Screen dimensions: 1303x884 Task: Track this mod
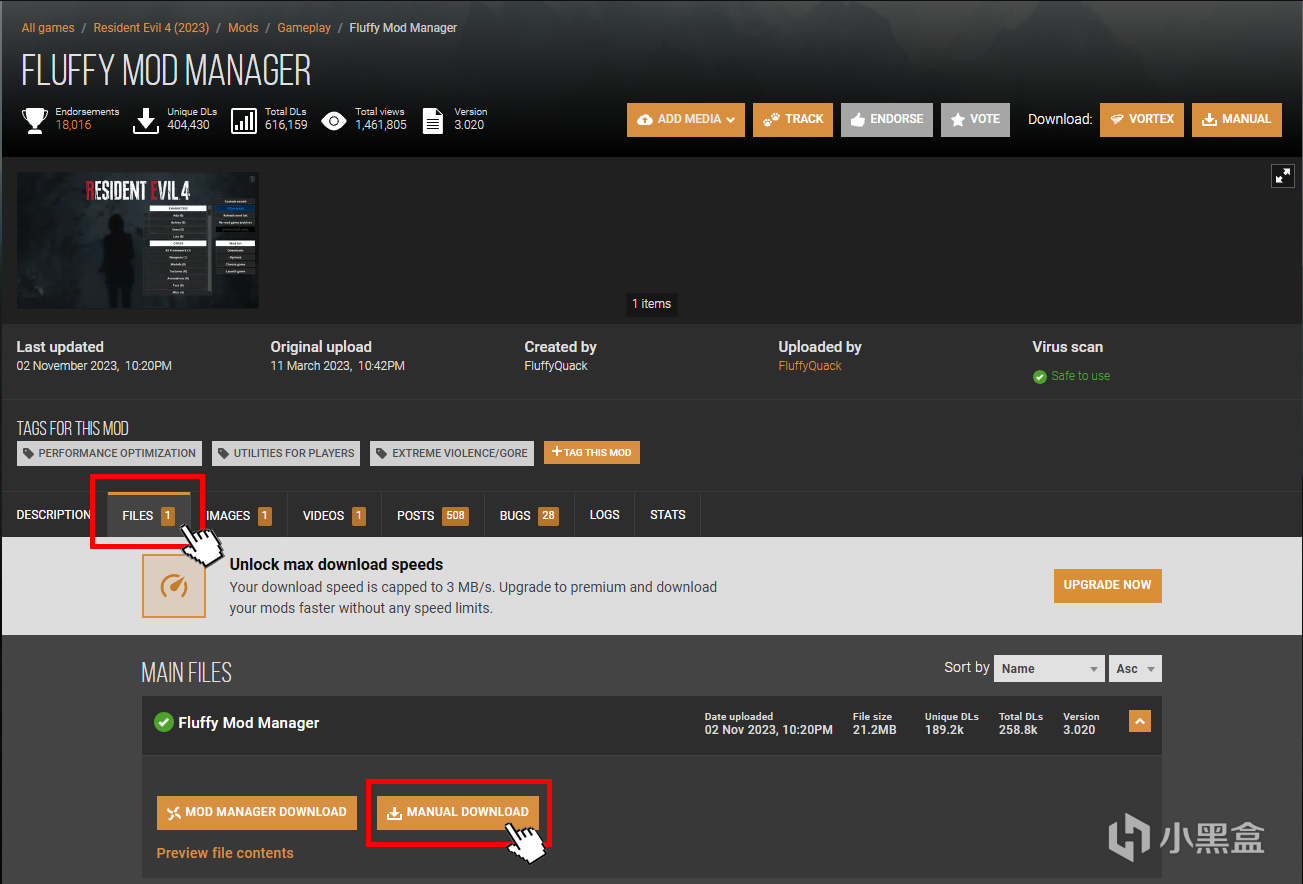tap(793, 119)
